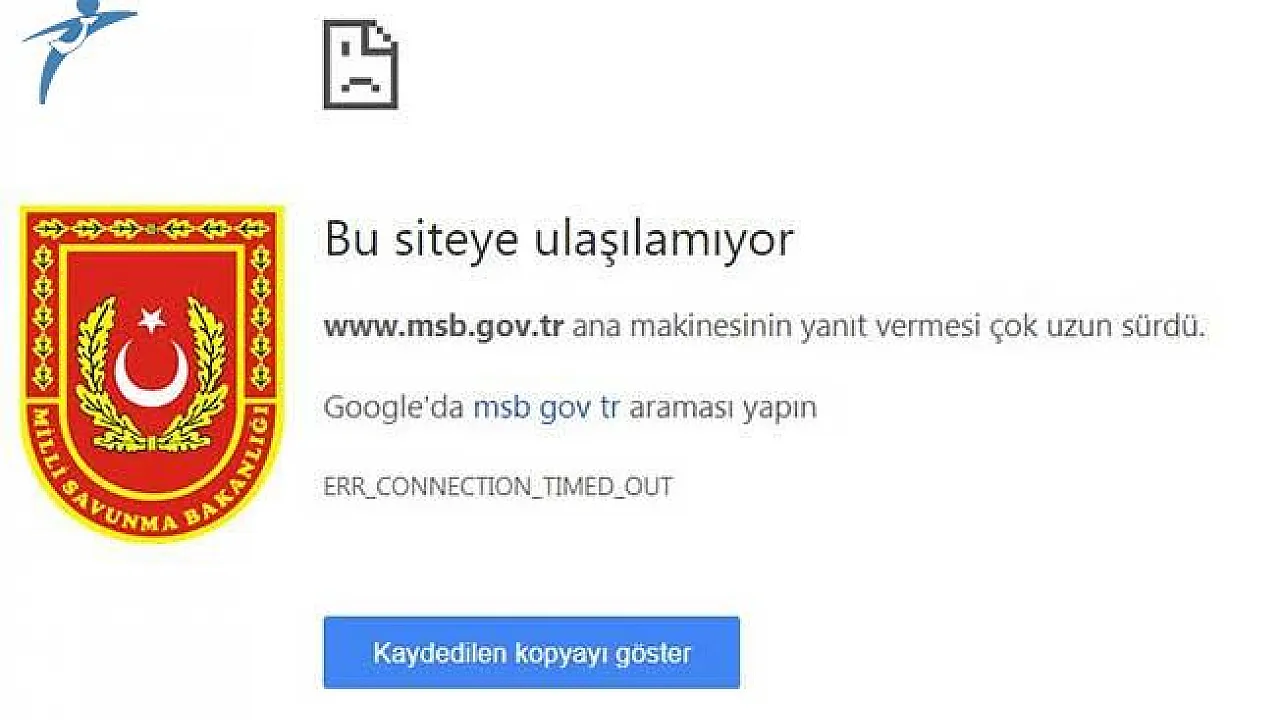1280x720 pixels.
Task: Click the emblem's top yellow ornamental border
Action: (x=152, y=228)
